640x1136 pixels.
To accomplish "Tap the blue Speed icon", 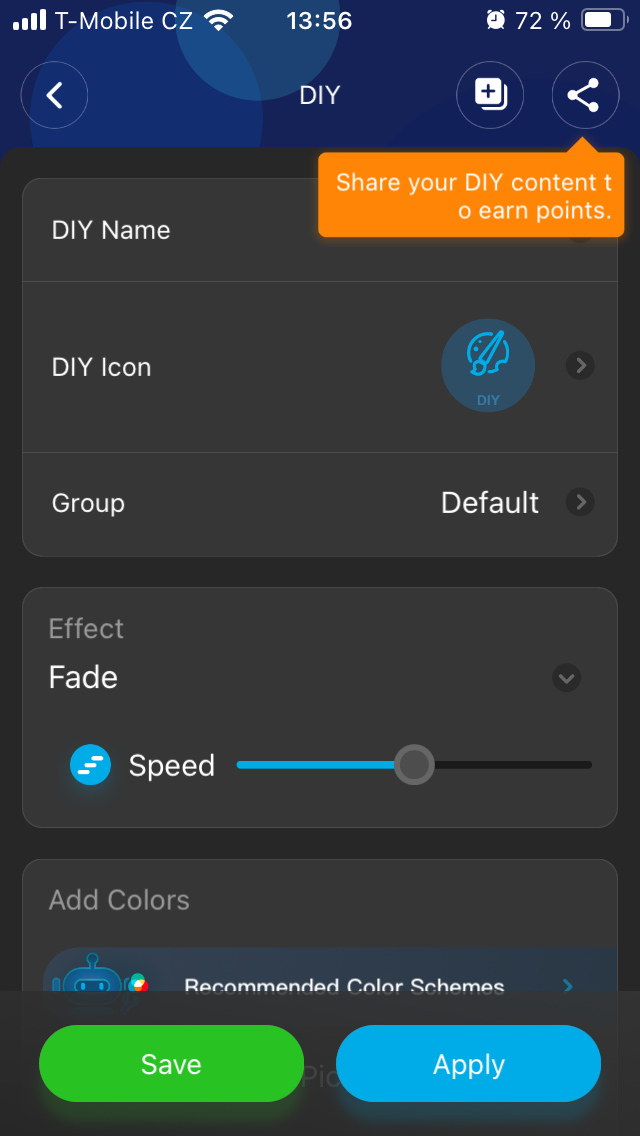I will click(x=90, y=765).
